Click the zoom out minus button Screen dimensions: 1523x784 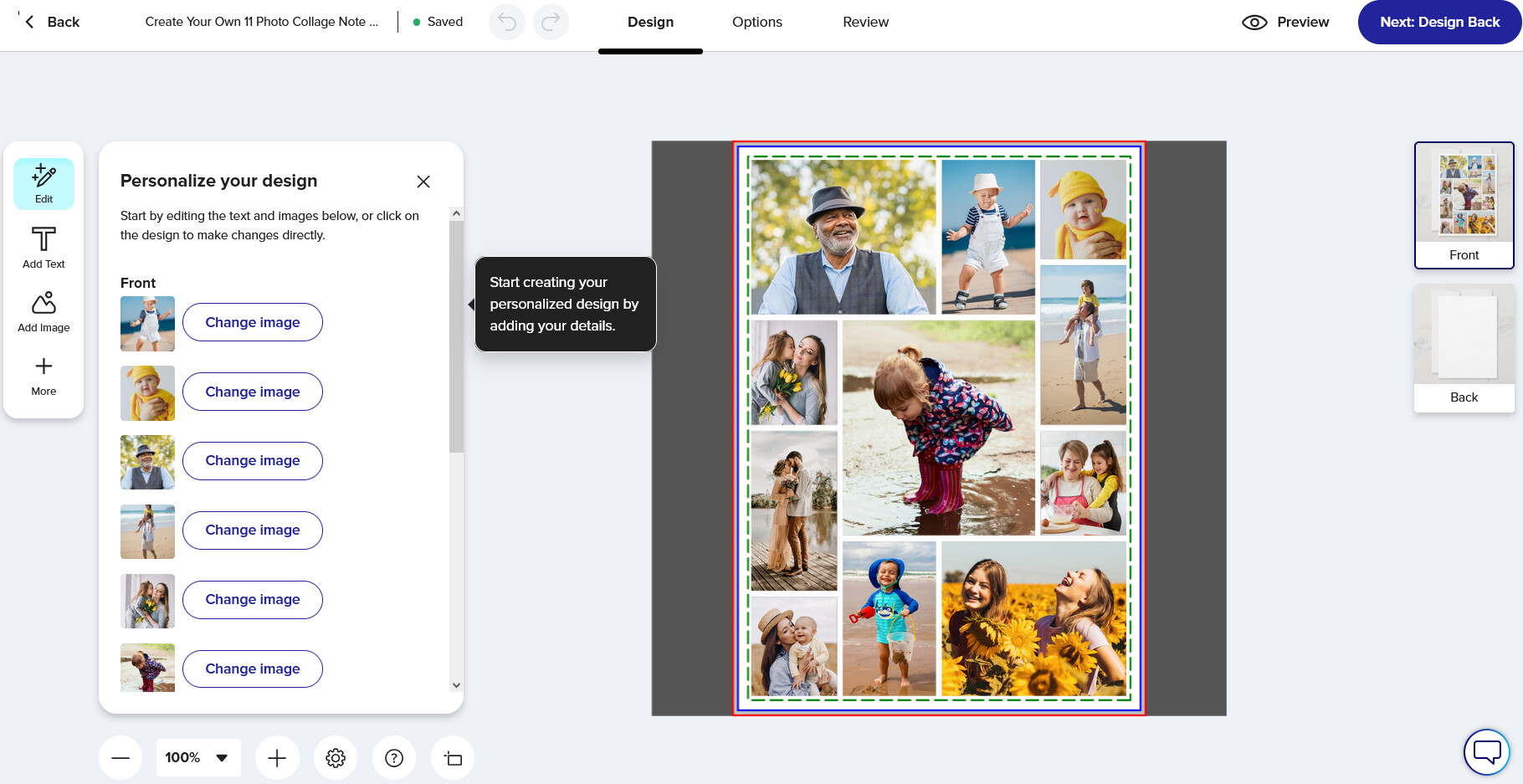(x=121, y=758)
